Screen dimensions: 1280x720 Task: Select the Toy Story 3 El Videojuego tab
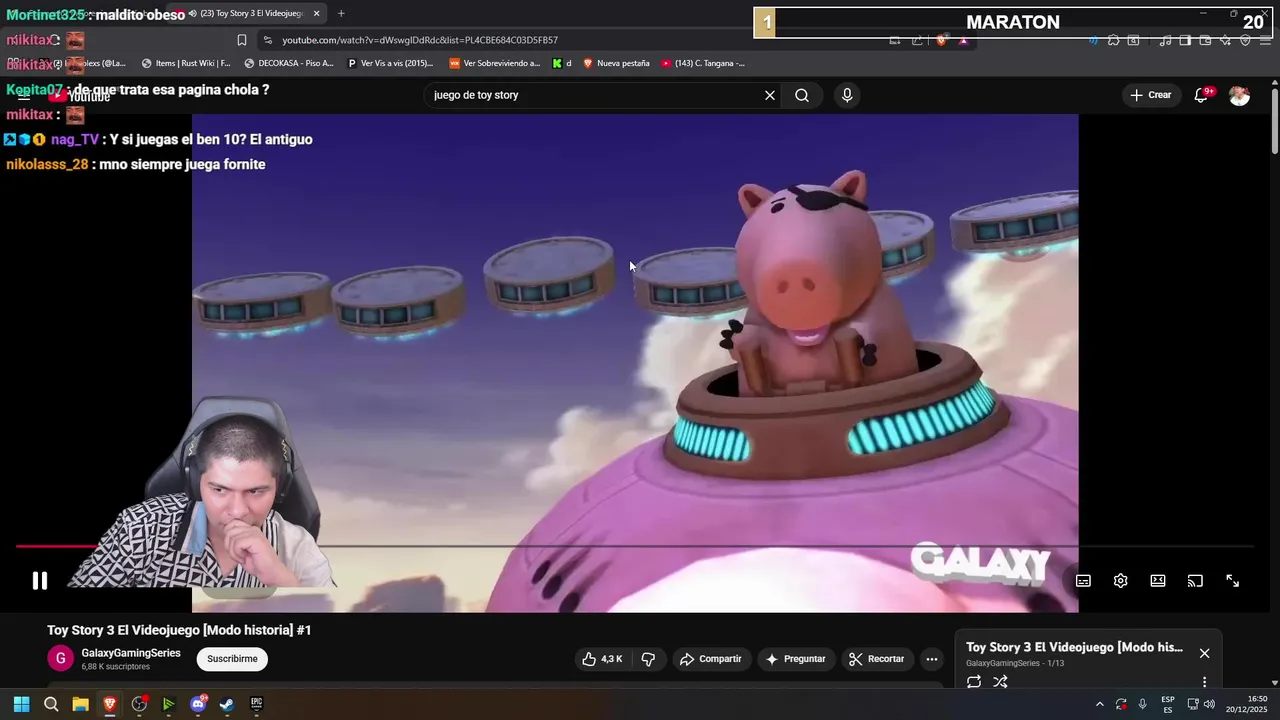[x=248, y=13]
